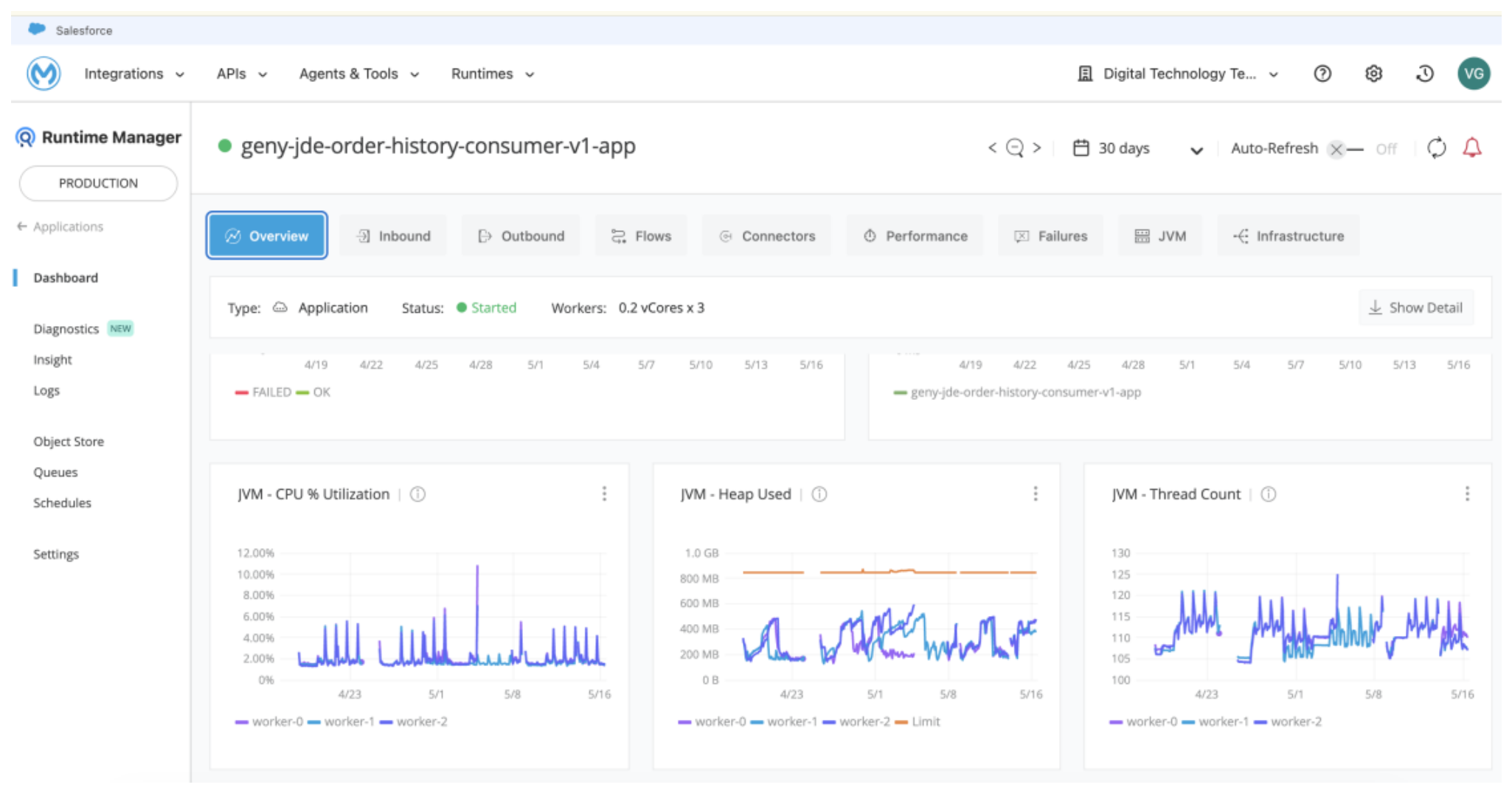The image size is (1512, 793).
Task: Click the calendar icon beside 30 days
Action: (1081, 148)
